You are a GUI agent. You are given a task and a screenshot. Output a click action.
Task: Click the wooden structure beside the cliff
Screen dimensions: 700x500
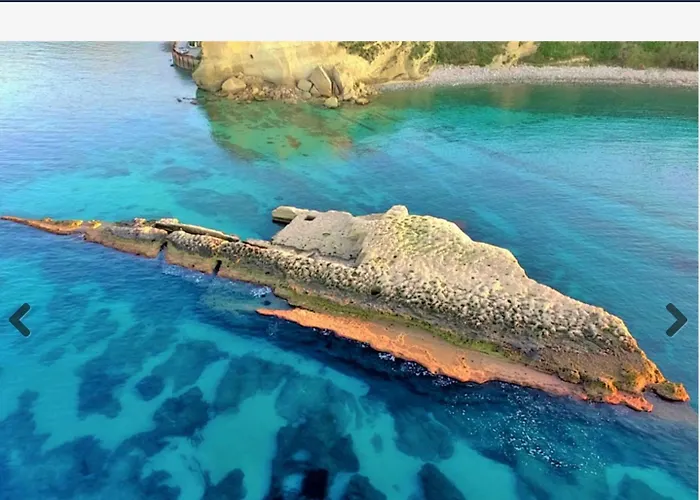pos(186,55)
